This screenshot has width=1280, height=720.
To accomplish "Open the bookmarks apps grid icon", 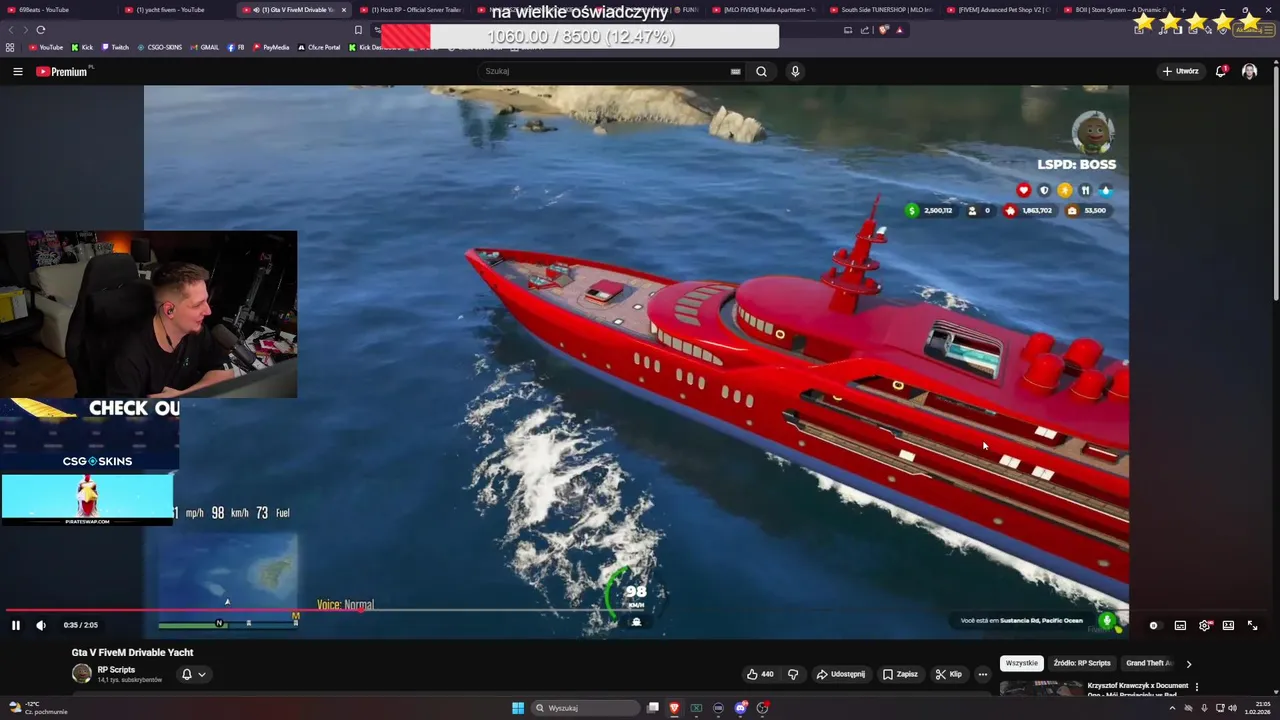I will pyautogui.click(x=10, y=47).
